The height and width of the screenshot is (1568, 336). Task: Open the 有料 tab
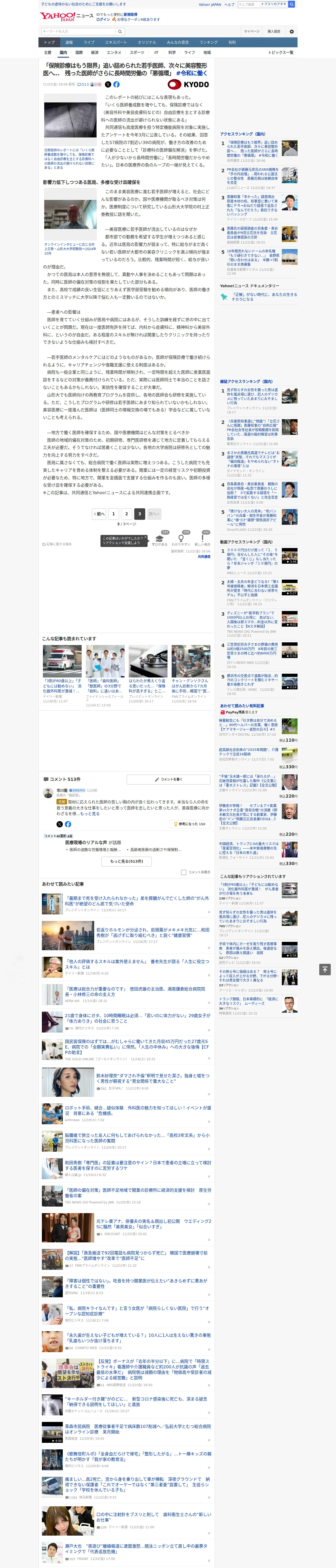click(x=232, y=43)
